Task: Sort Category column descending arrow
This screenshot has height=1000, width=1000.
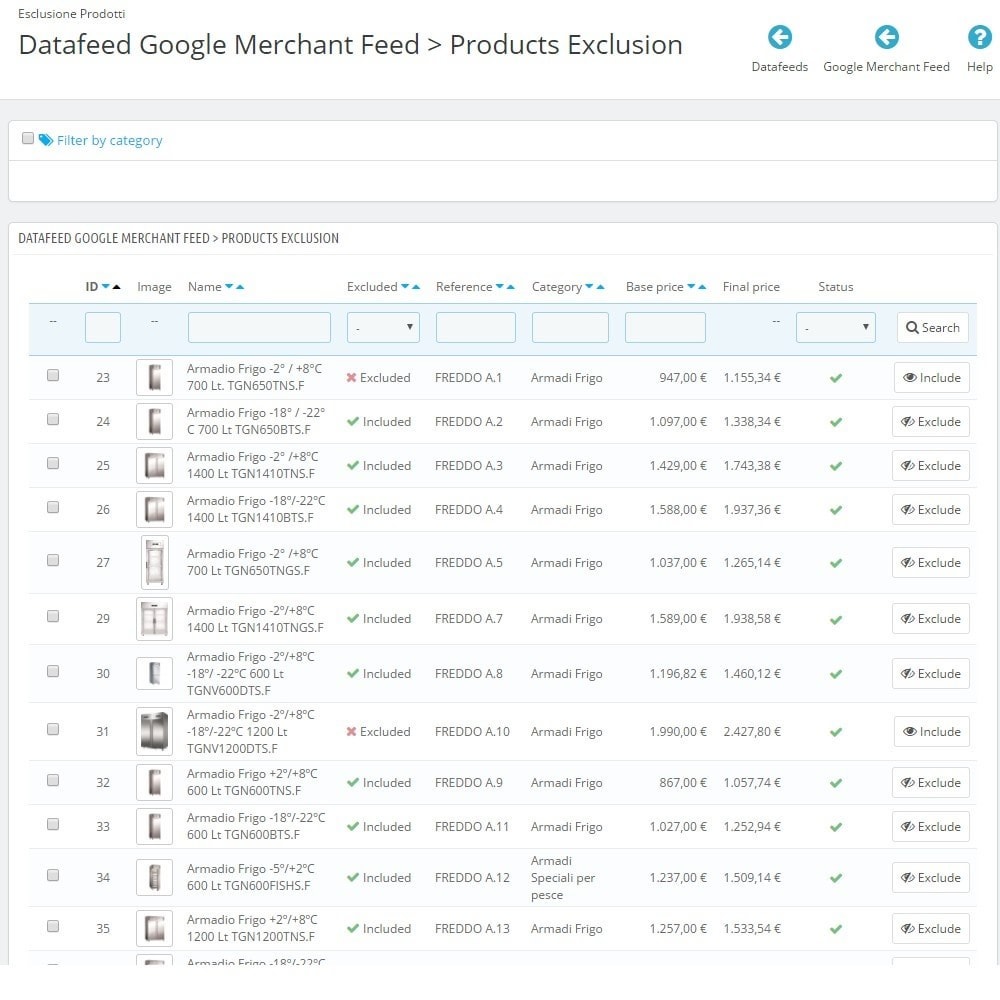Action: 589,286
